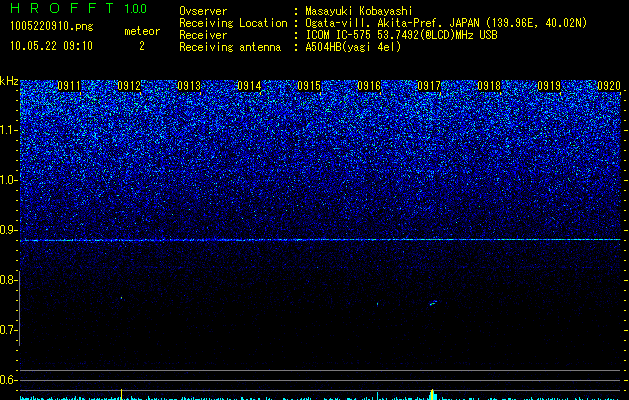Click the 0911 time marker

pos(69,86)
